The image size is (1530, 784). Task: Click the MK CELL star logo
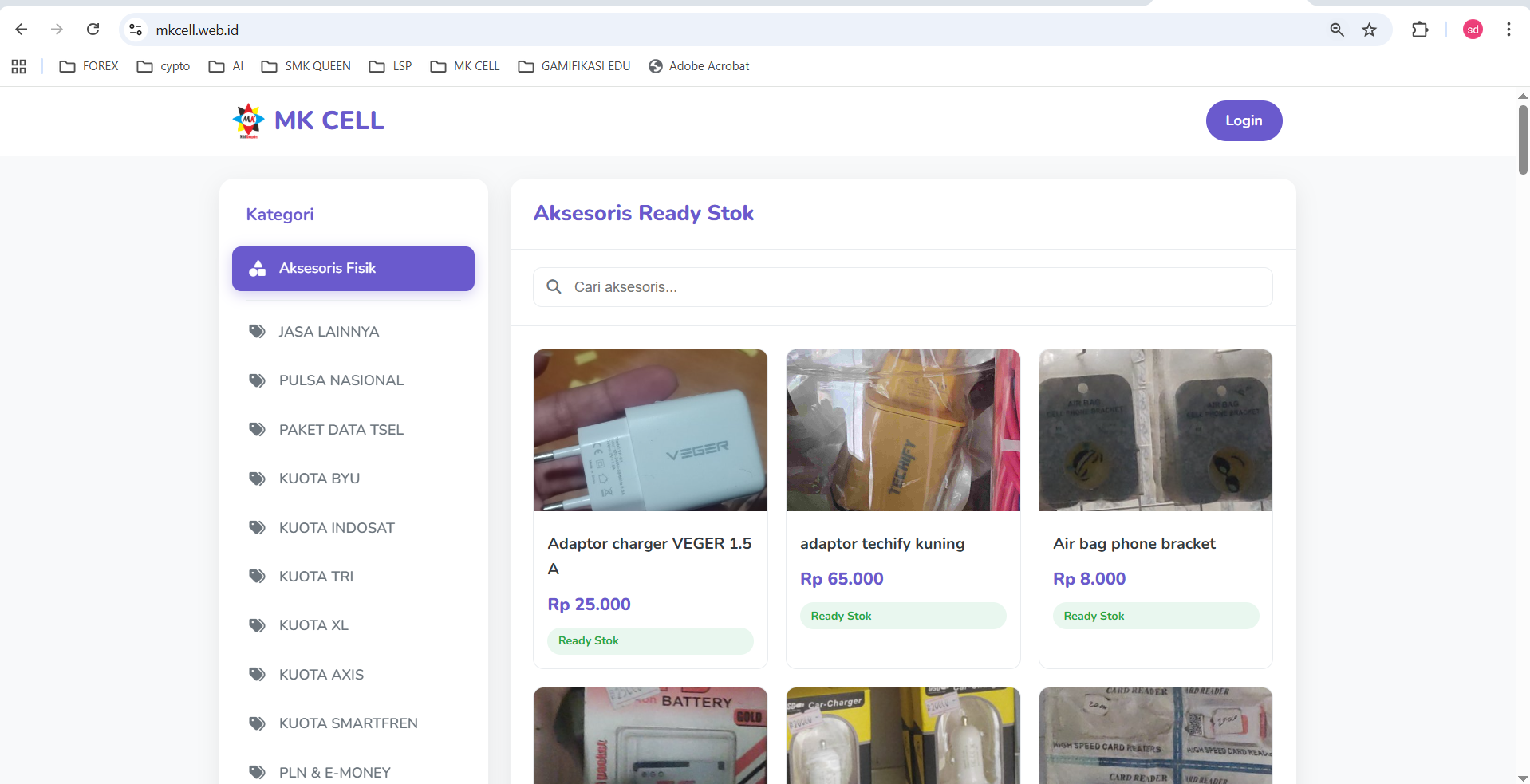click(249, 120)
